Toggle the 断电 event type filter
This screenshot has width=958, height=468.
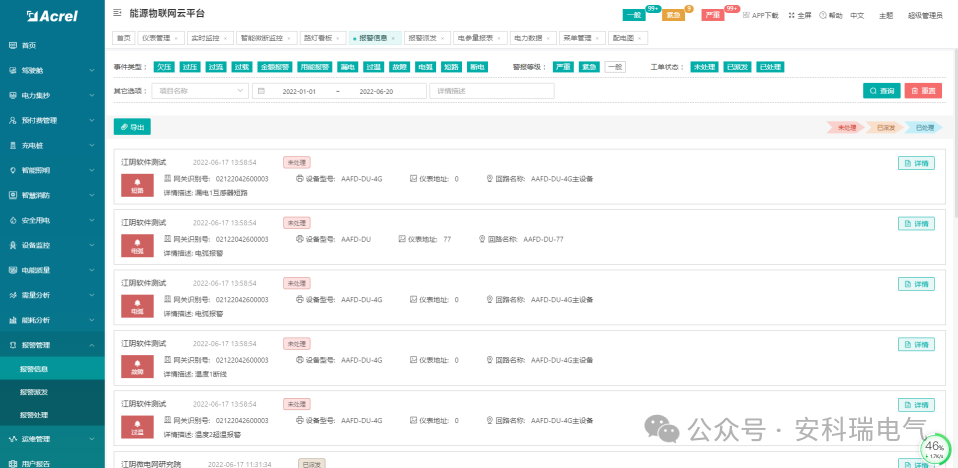pyautogui.click(x=478, y=67)
